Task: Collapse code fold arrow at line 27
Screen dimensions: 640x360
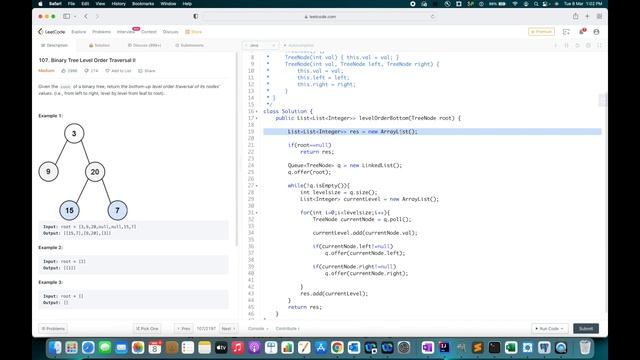Action: pos(257,186)
